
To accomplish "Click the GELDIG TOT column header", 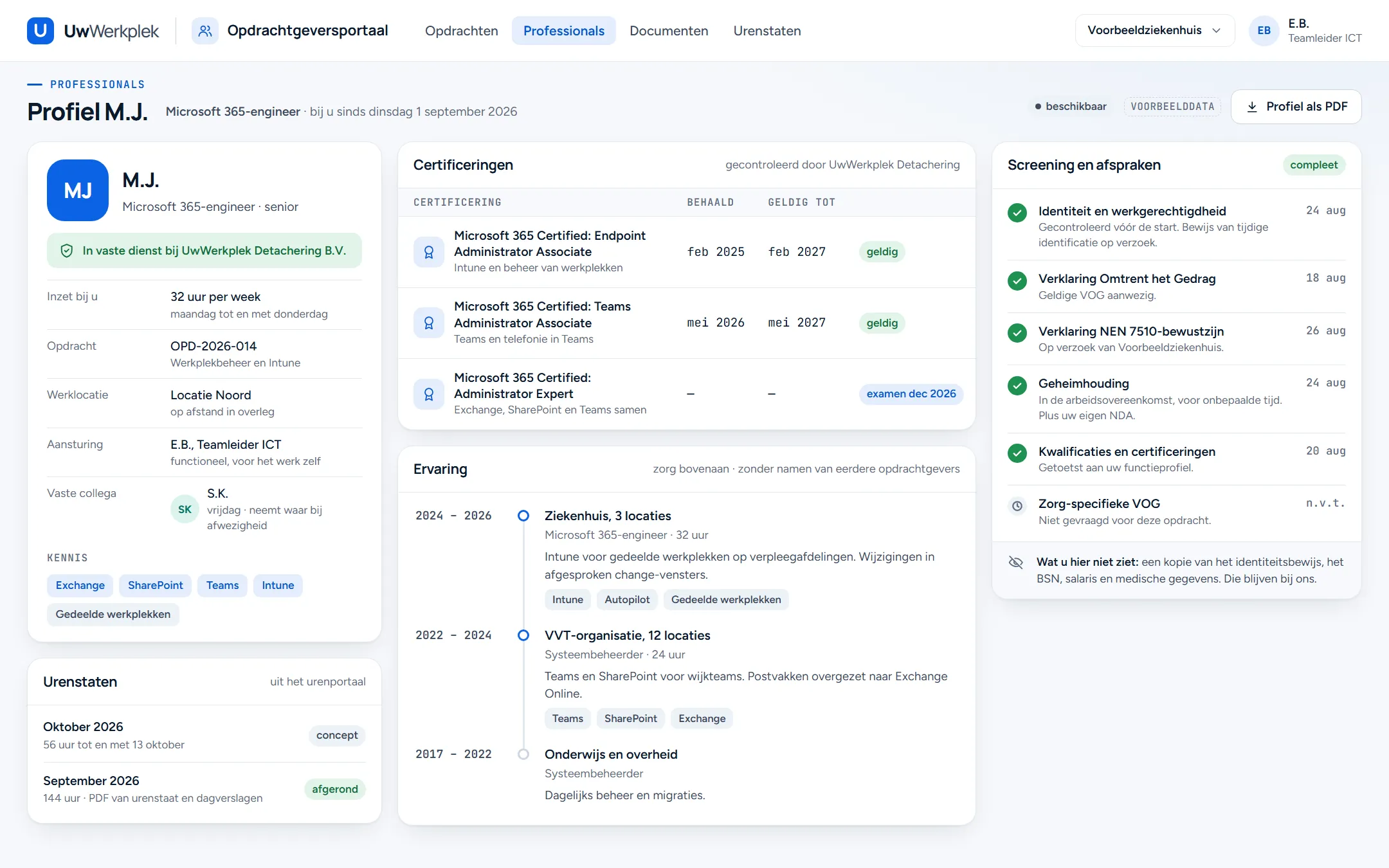I will click(x=802, y=203).
